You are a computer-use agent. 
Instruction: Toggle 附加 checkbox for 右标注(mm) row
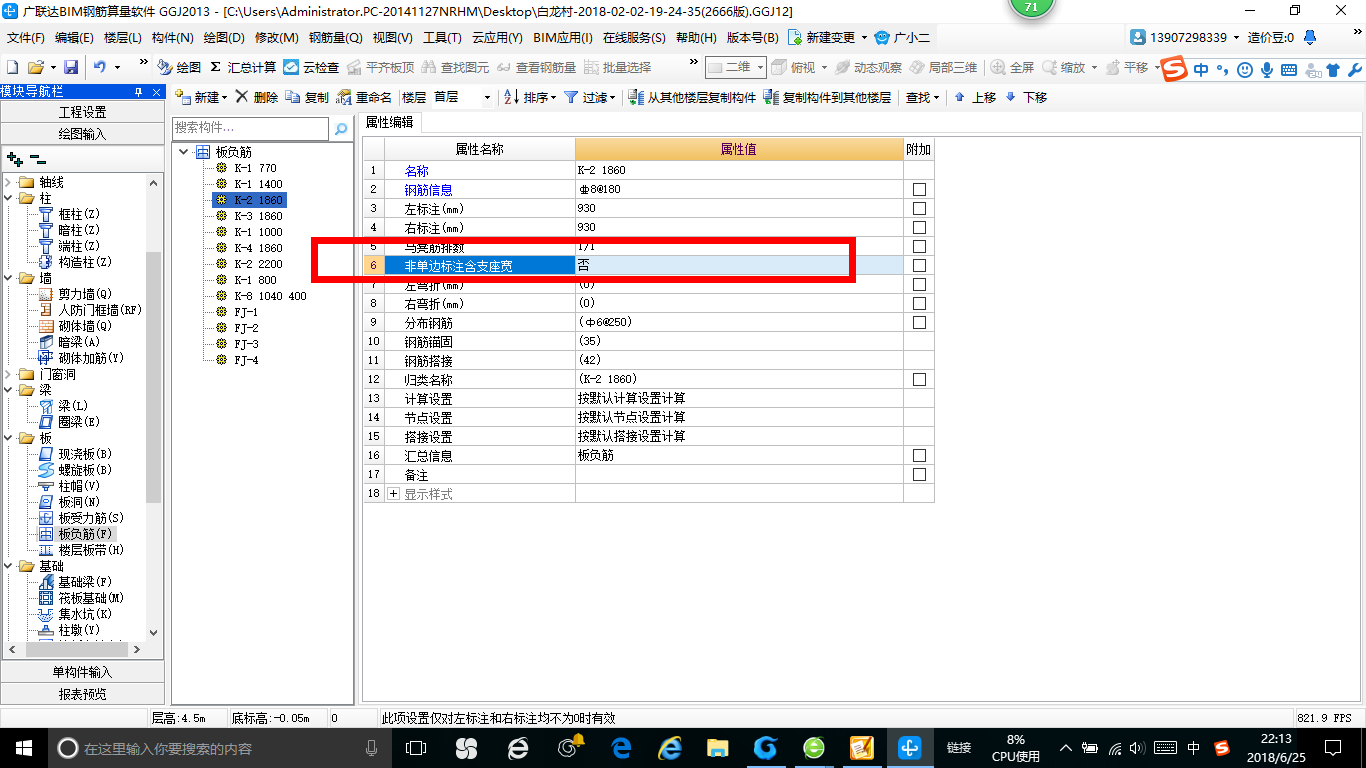tap(919, 228)
